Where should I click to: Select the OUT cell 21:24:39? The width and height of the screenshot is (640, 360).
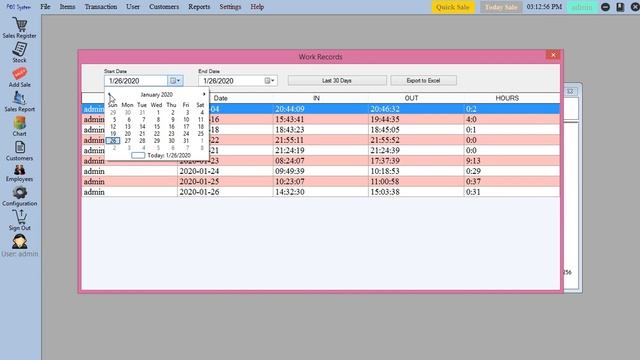[416, 151]
